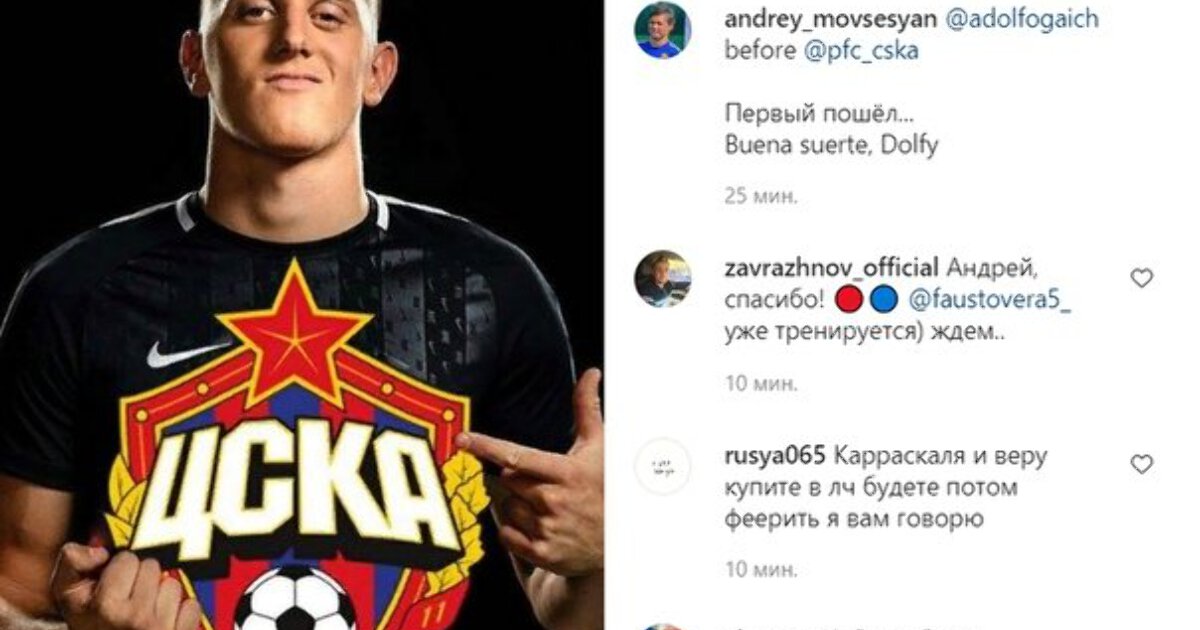Open zavrazhnov_official profile avatar
1200x630 pixels.
point(663,278)
